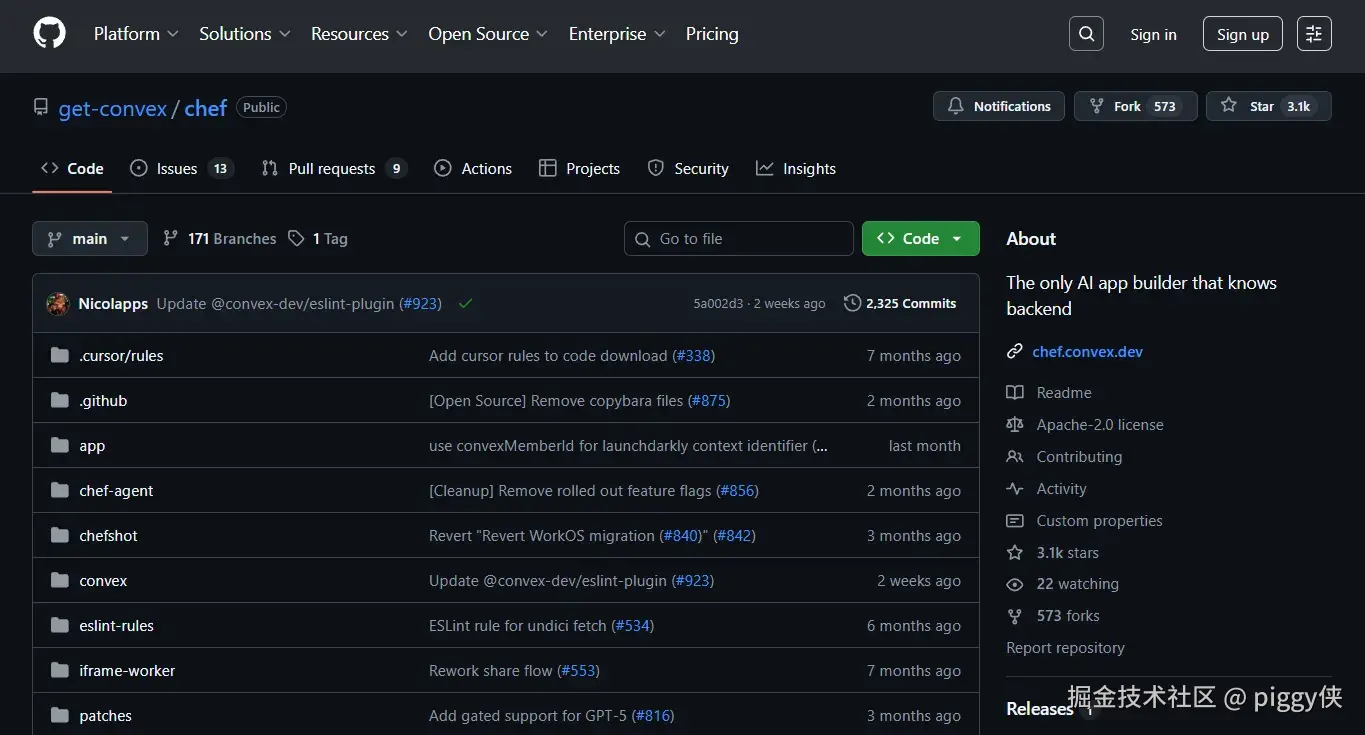Image resolution: width=1365 pixels, height=735 pixels.
Task: Go to the GitHub homepage logo
Action: (x=49, y=33)
